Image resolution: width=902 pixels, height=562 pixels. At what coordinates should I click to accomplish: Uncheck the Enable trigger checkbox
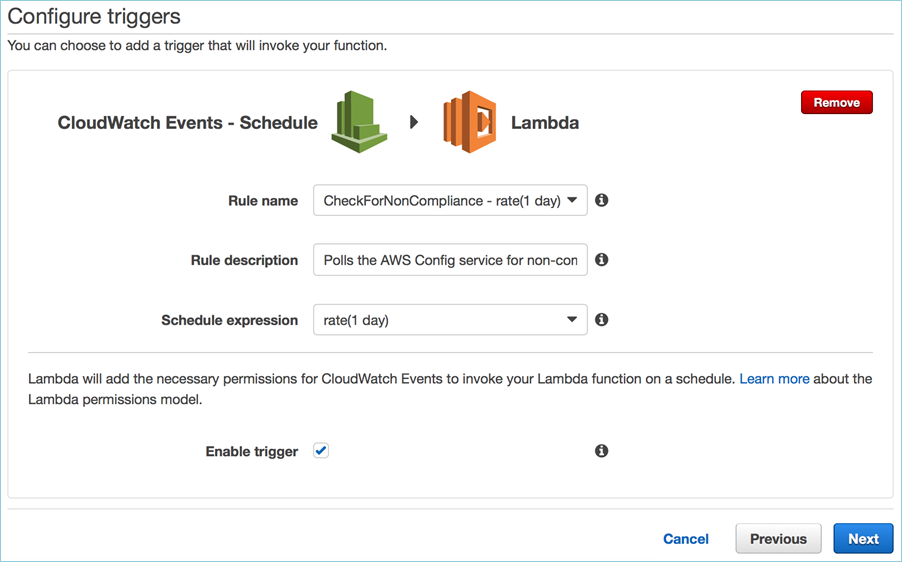[321, 451]
